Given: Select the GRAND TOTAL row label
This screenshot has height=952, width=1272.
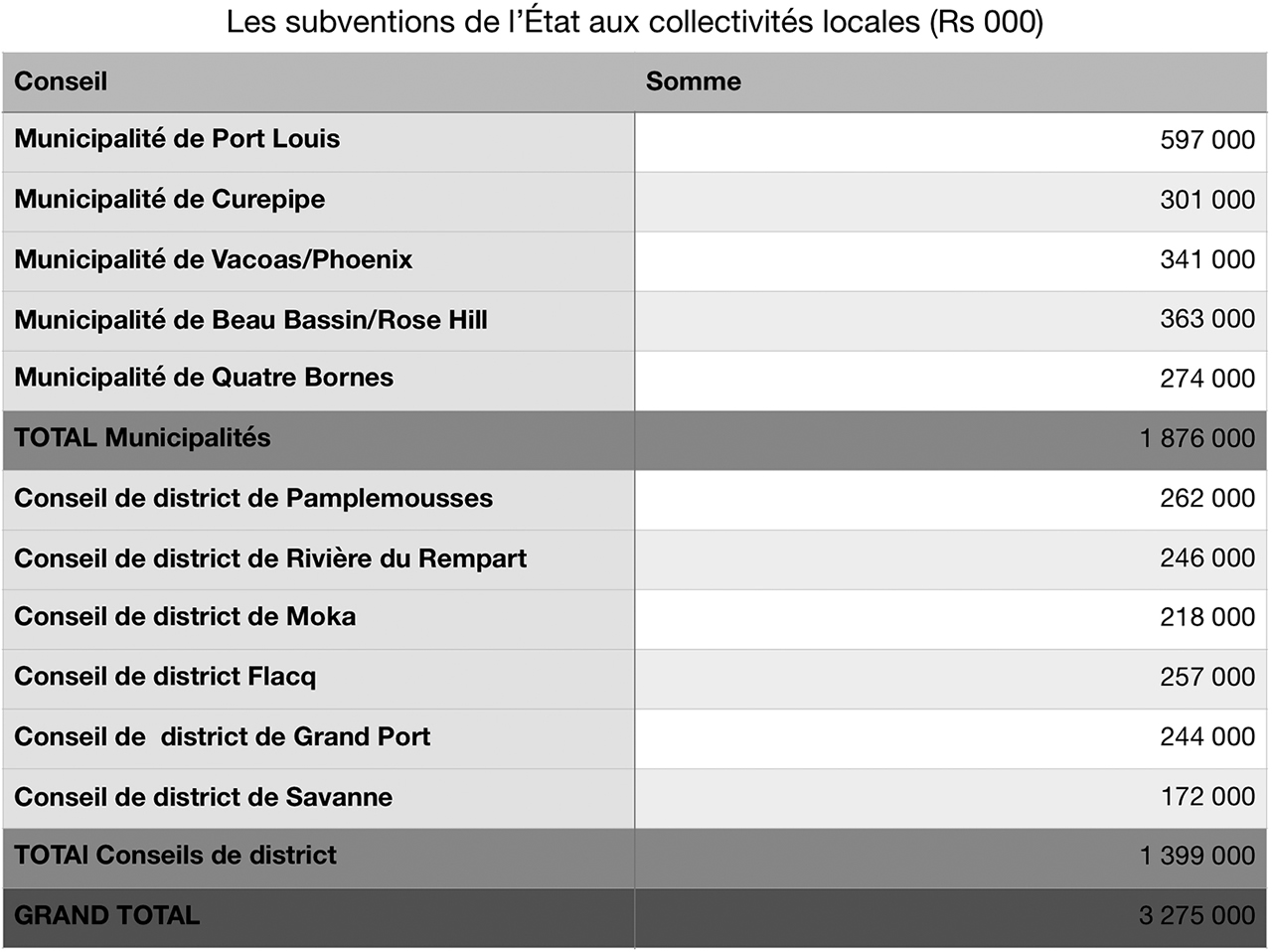Looking at the screenshot, I should (107, 915).
